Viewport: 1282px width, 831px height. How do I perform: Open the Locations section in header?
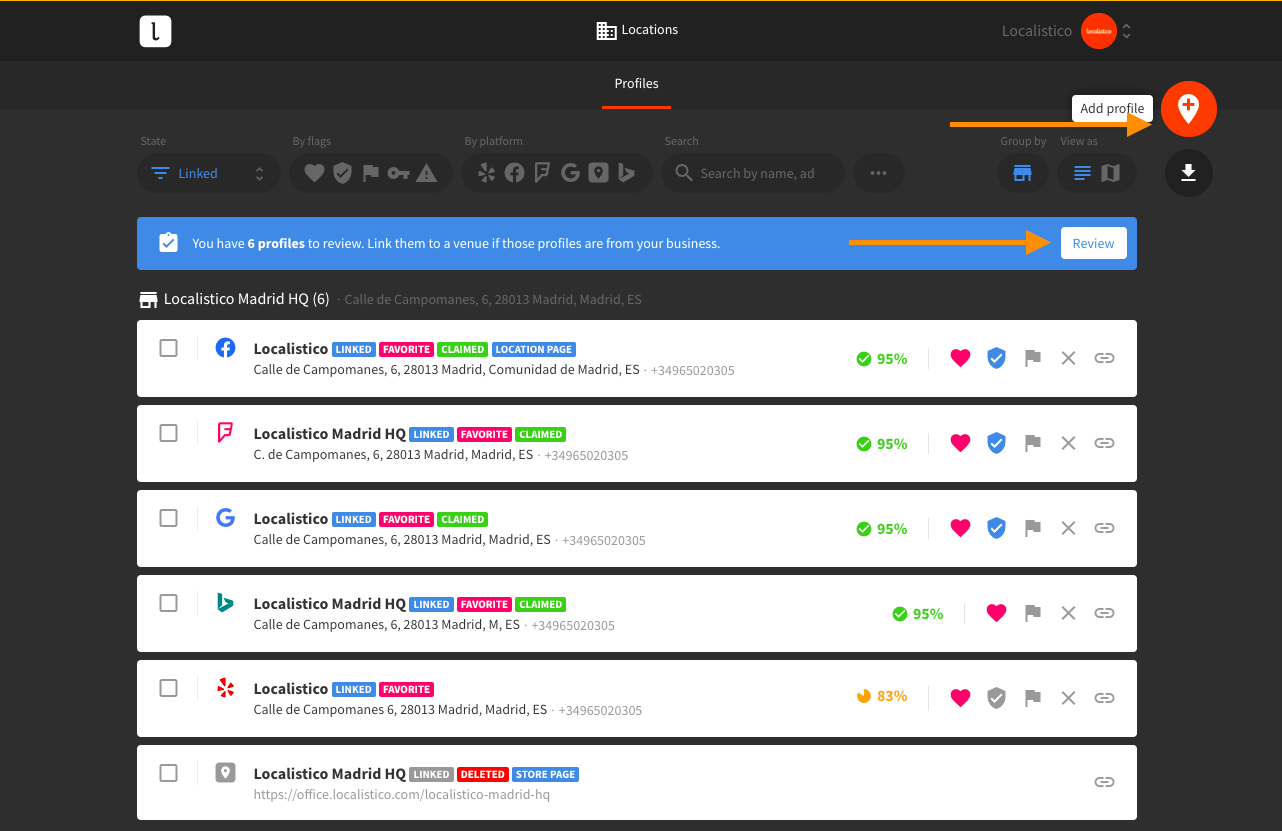(637, 30)
